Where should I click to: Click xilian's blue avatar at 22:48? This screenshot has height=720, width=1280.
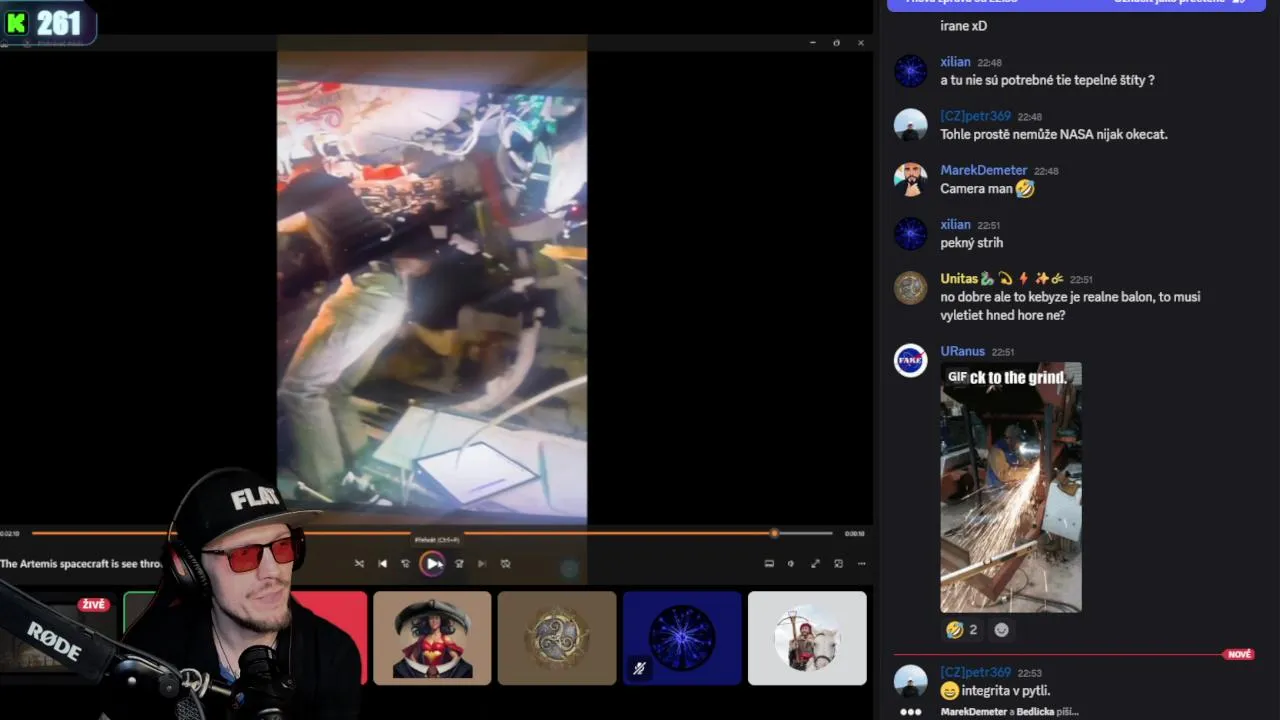click(910, 71)
